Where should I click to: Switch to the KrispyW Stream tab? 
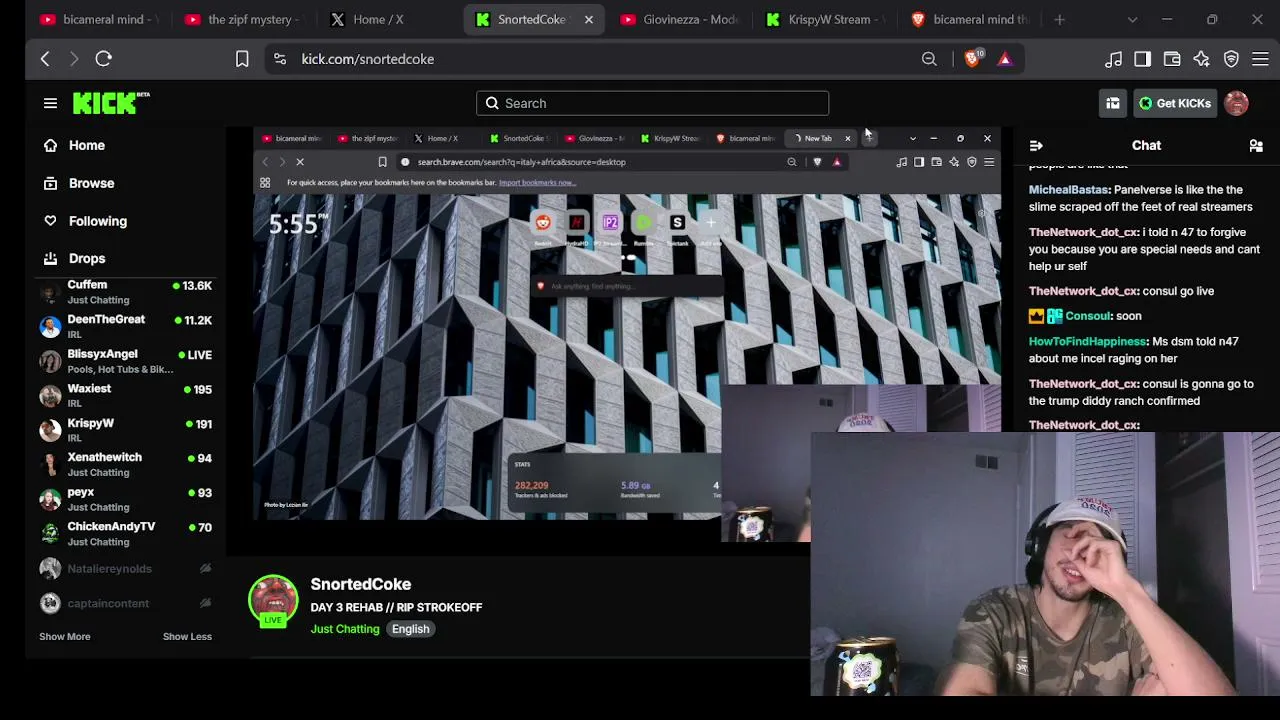point(823,19)
